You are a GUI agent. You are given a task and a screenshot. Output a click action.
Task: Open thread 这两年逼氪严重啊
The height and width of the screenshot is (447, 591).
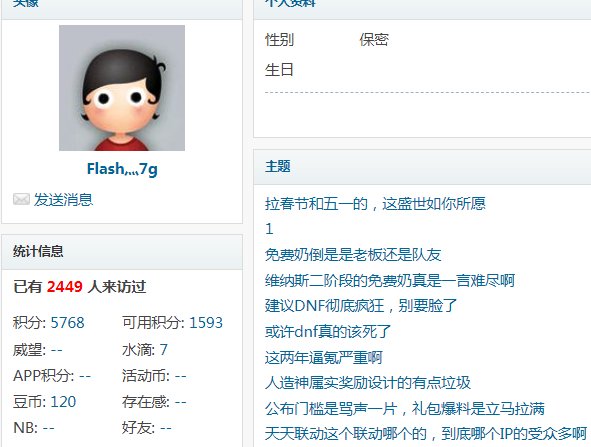323,357
